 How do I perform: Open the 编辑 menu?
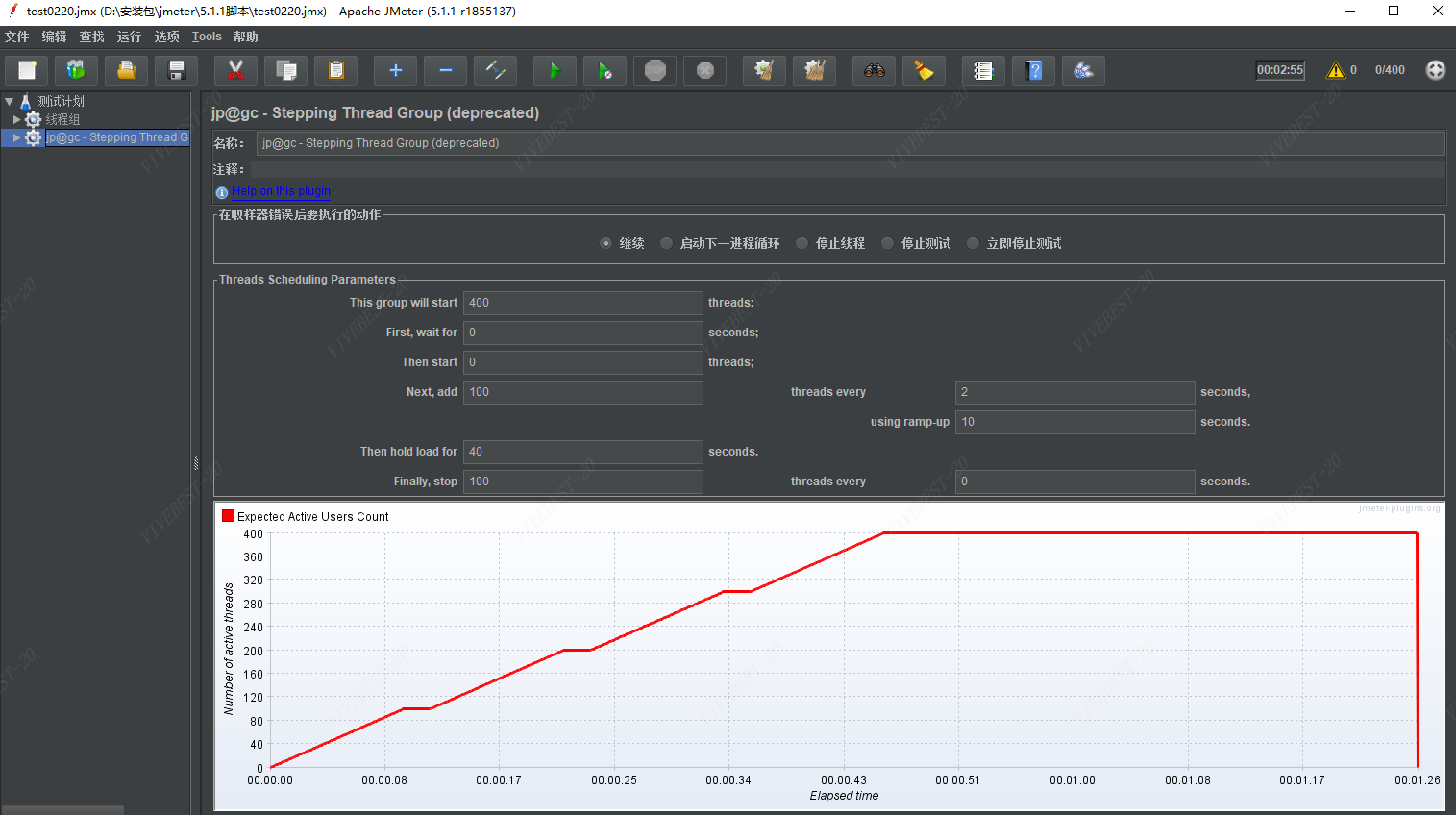(x=54, y=37)
